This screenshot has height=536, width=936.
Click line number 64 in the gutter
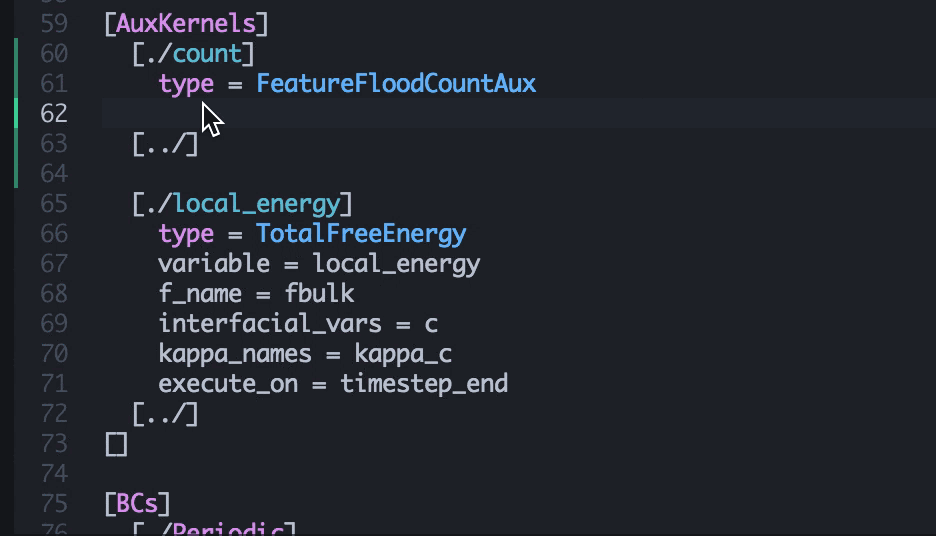pyautogui.click(x=54, y=174)
